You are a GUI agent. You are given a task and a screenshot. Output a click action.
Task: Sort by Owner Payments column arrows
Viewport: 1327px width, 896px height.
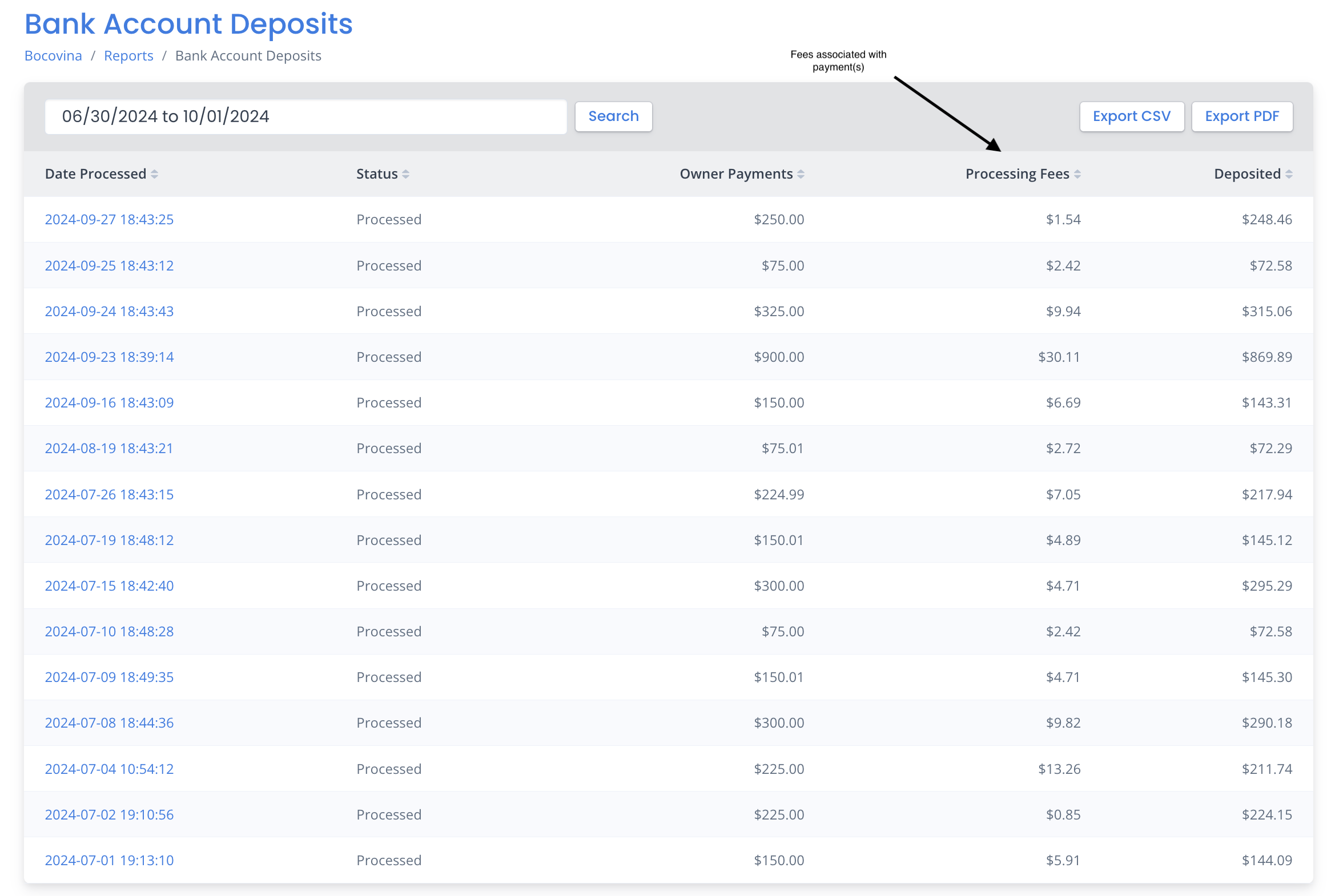(801, 174)
